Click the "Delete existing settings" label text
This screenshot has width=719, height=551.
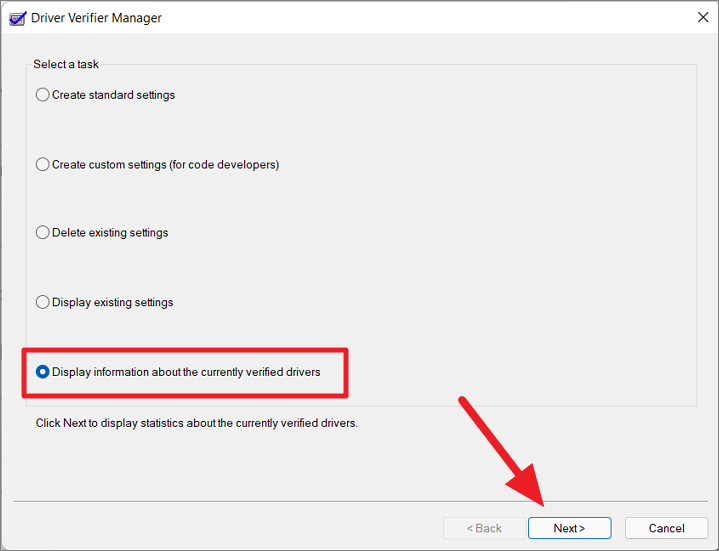click(110, 232)
